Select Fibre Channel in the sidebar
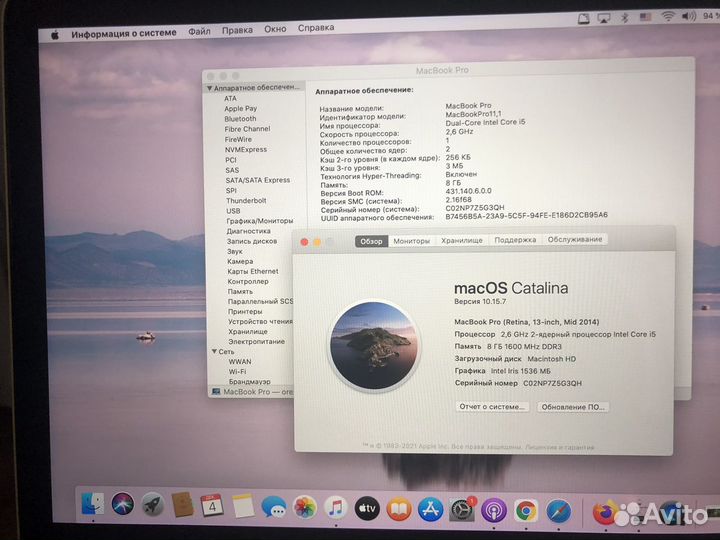The width and height of the screenshot is (720, 540). (x=248, y=129)
